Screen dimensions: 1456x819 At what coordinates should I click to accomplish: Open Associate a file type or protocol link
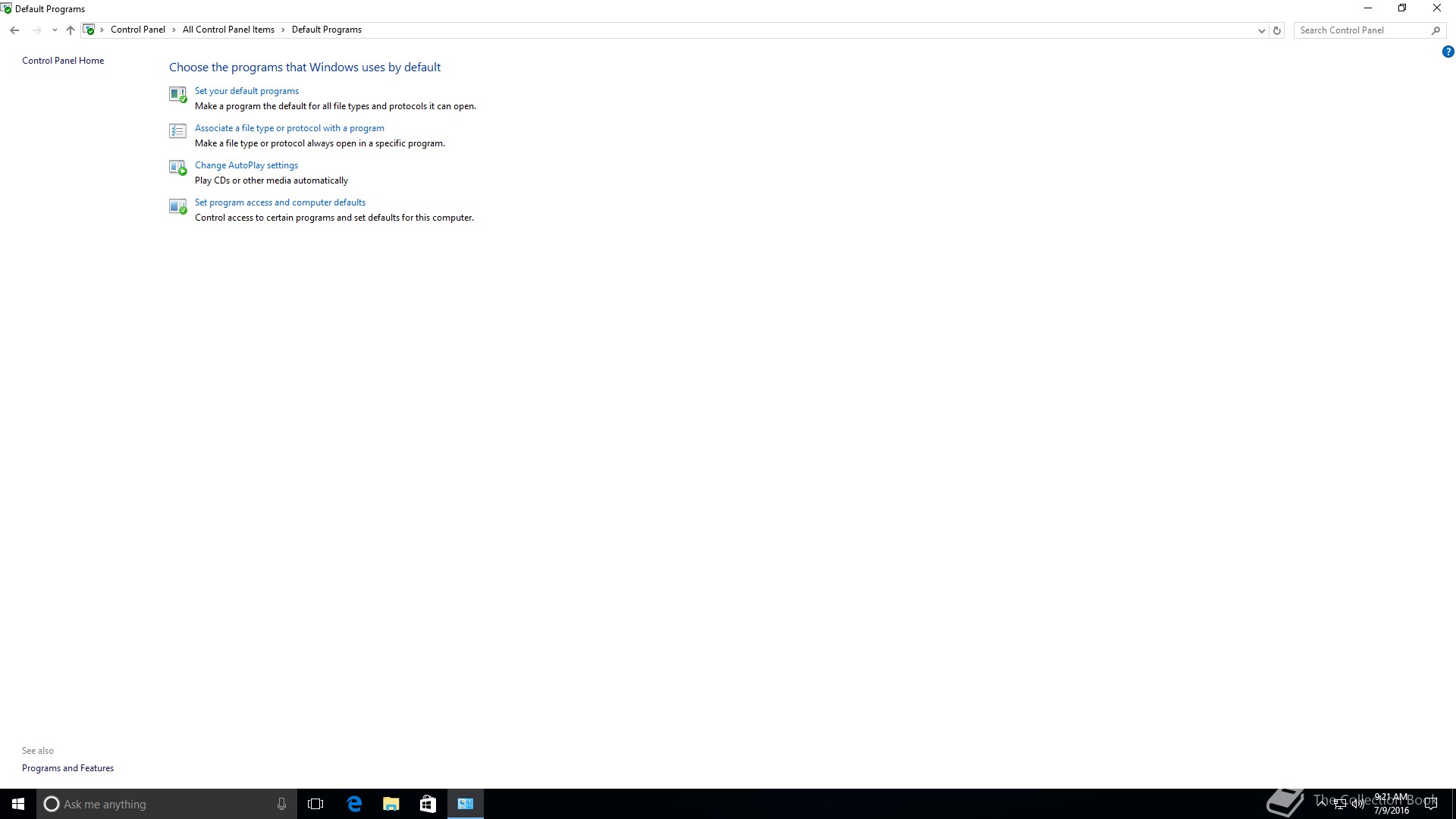point(289,128)
